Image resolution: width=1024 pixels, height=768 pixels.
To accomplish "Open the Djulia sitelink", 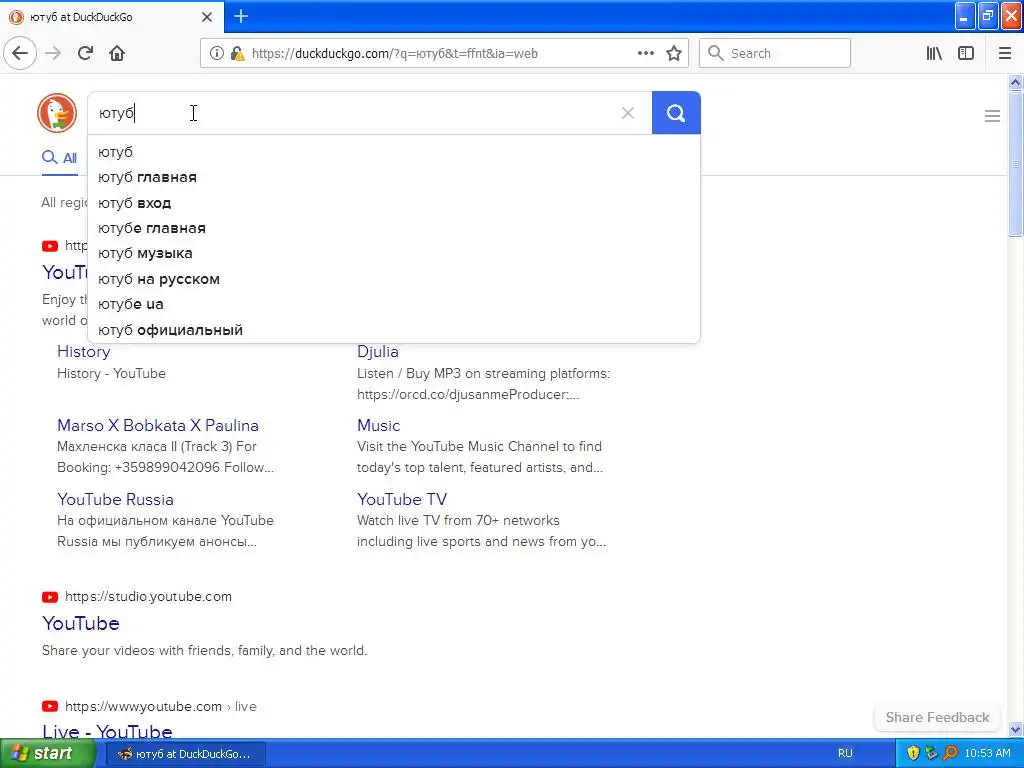I will pyautogui.click(x=377, y=351).
